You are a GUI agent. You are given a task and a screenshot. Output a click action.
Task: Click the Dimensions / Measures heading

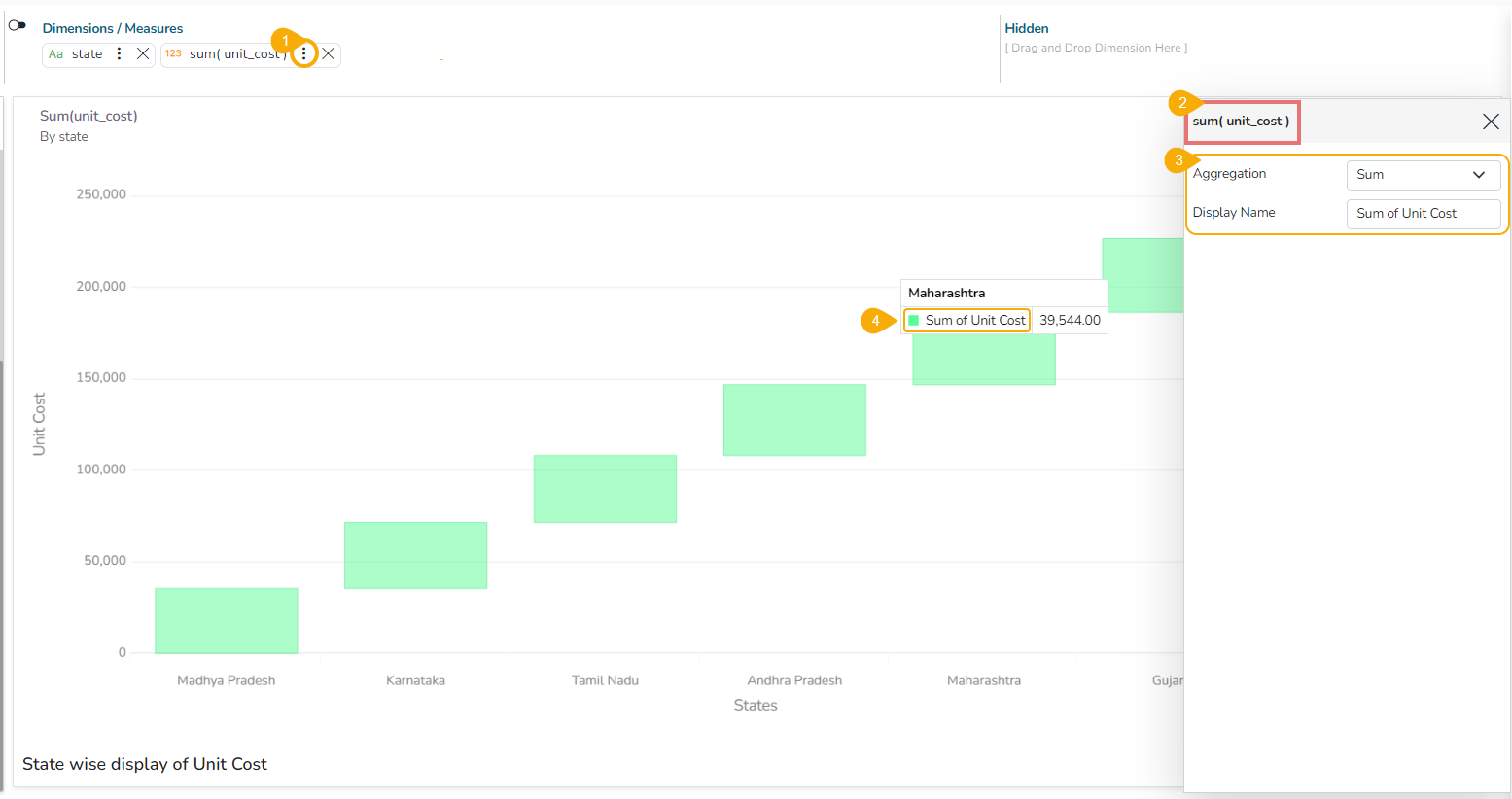coord(113,28)
